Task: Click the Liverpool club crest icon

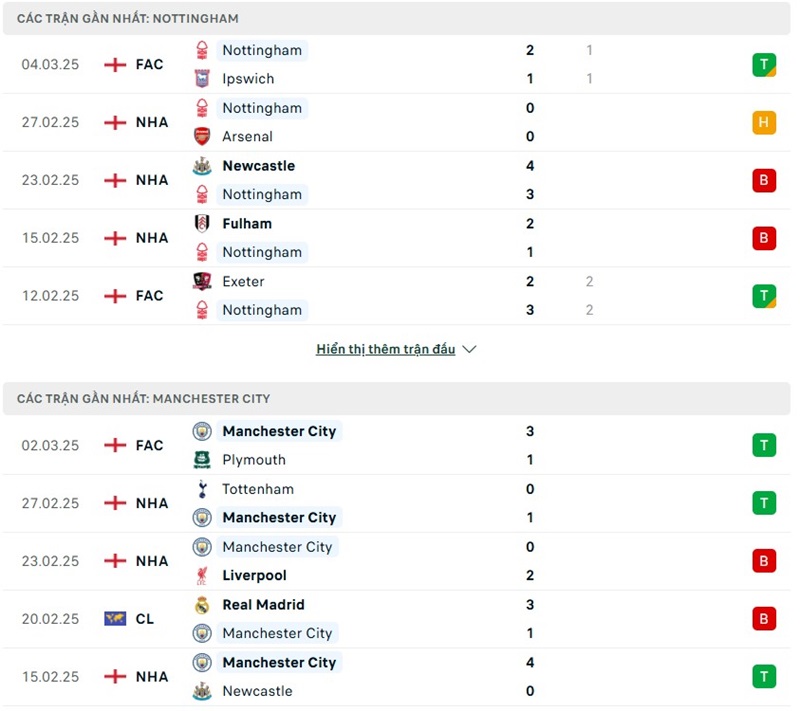Action: pyautogui.click(x=203, y=576)
